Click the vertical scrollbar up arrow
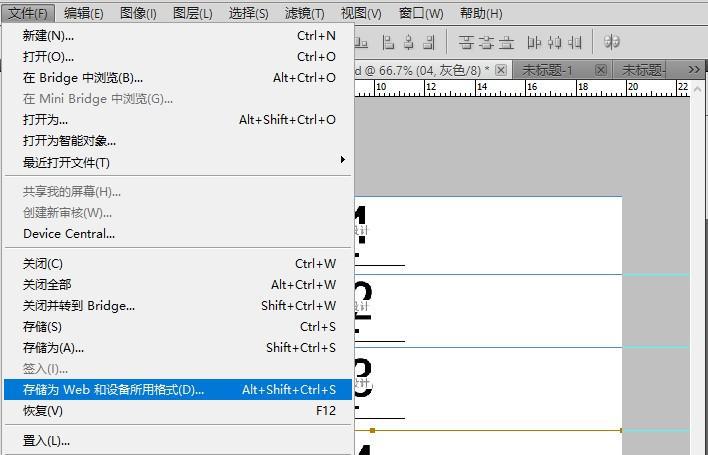 point(697,88)
